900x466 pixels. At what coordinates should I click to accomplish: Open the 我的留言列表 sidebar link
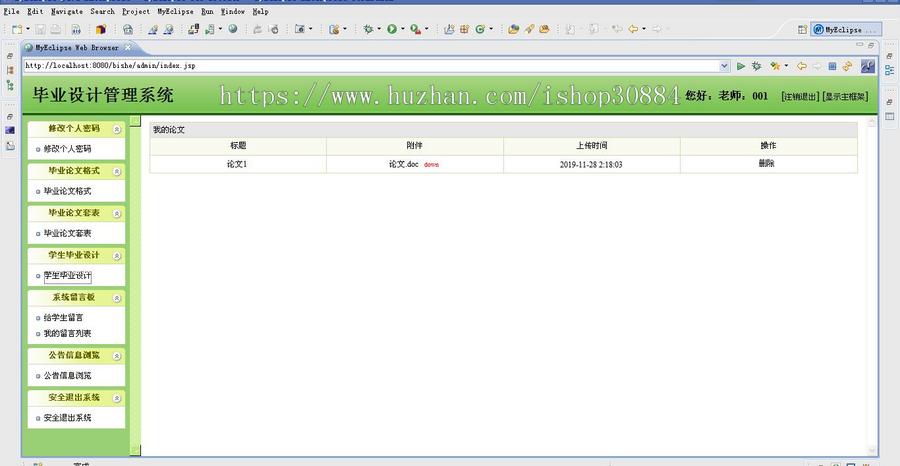point(67,333)
